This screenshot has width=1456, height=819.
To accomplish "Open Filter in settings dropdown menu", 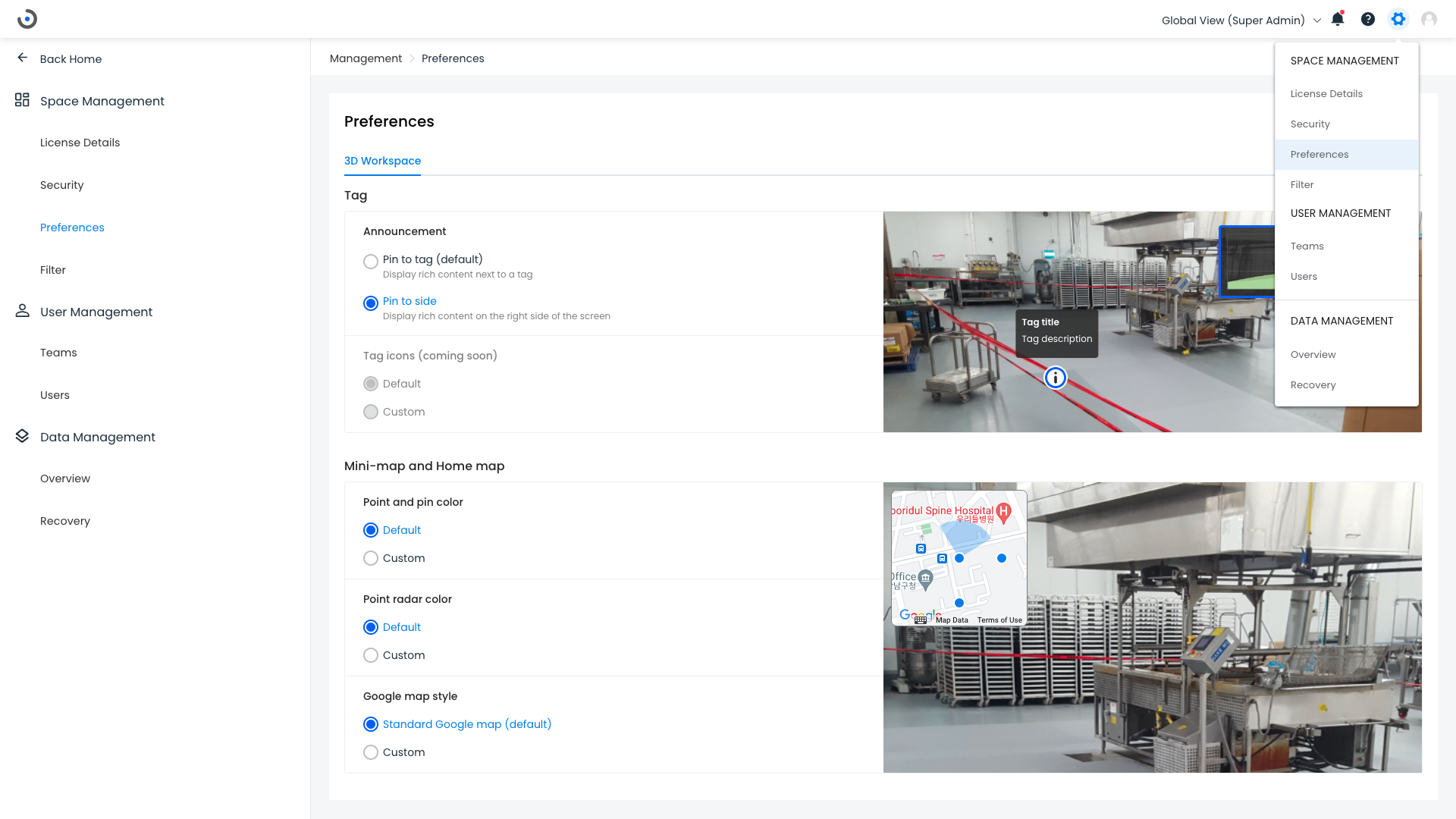I will [x=1347, y=184].
